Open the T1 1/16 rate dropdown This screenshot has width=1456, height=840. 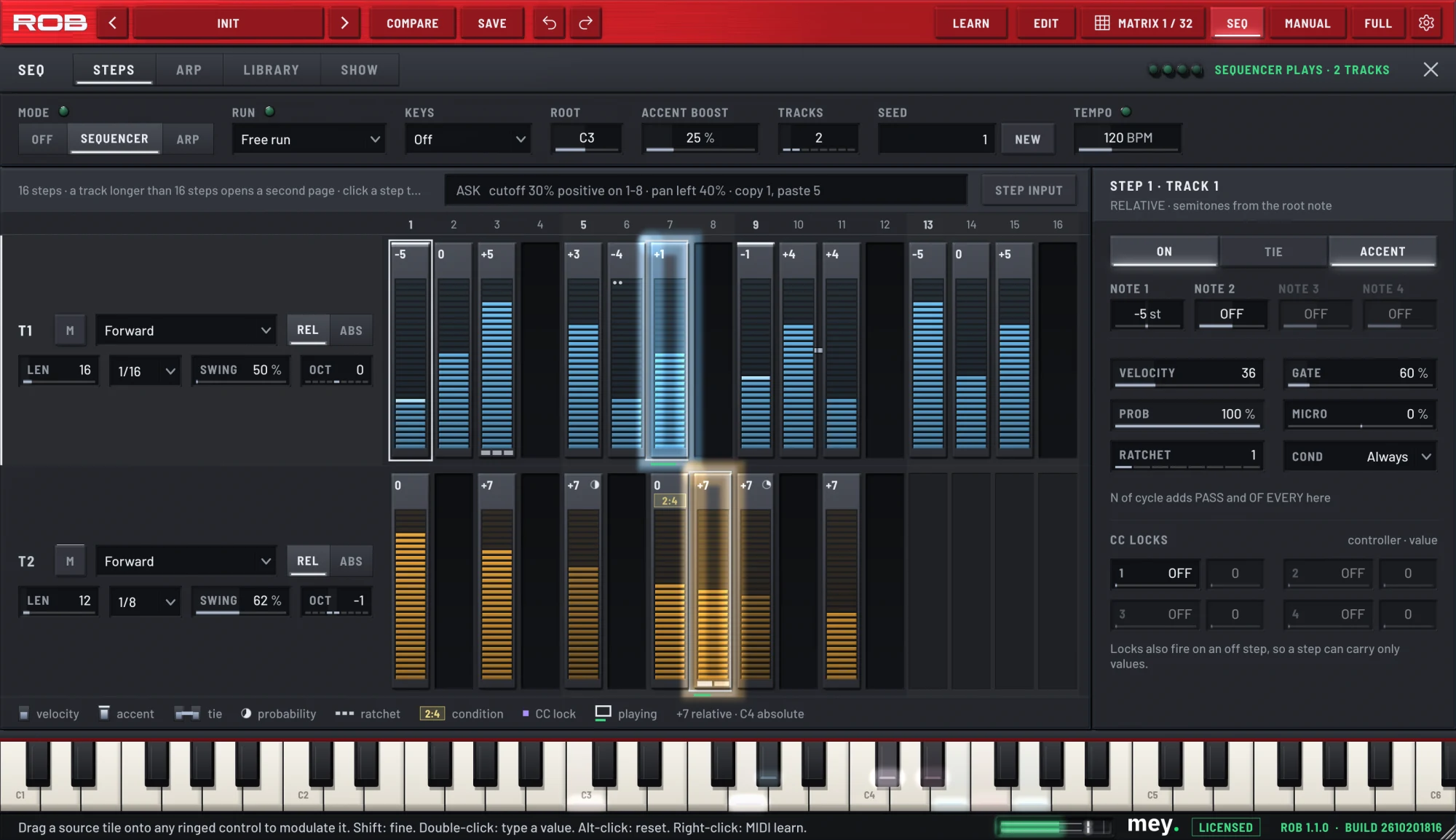[145, 371]
